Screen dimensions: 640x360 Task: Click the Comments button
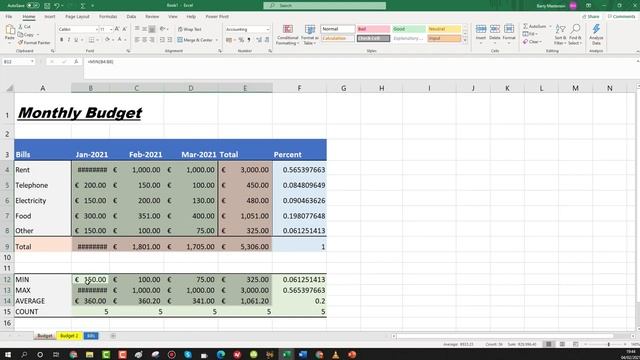pos(621,17)
